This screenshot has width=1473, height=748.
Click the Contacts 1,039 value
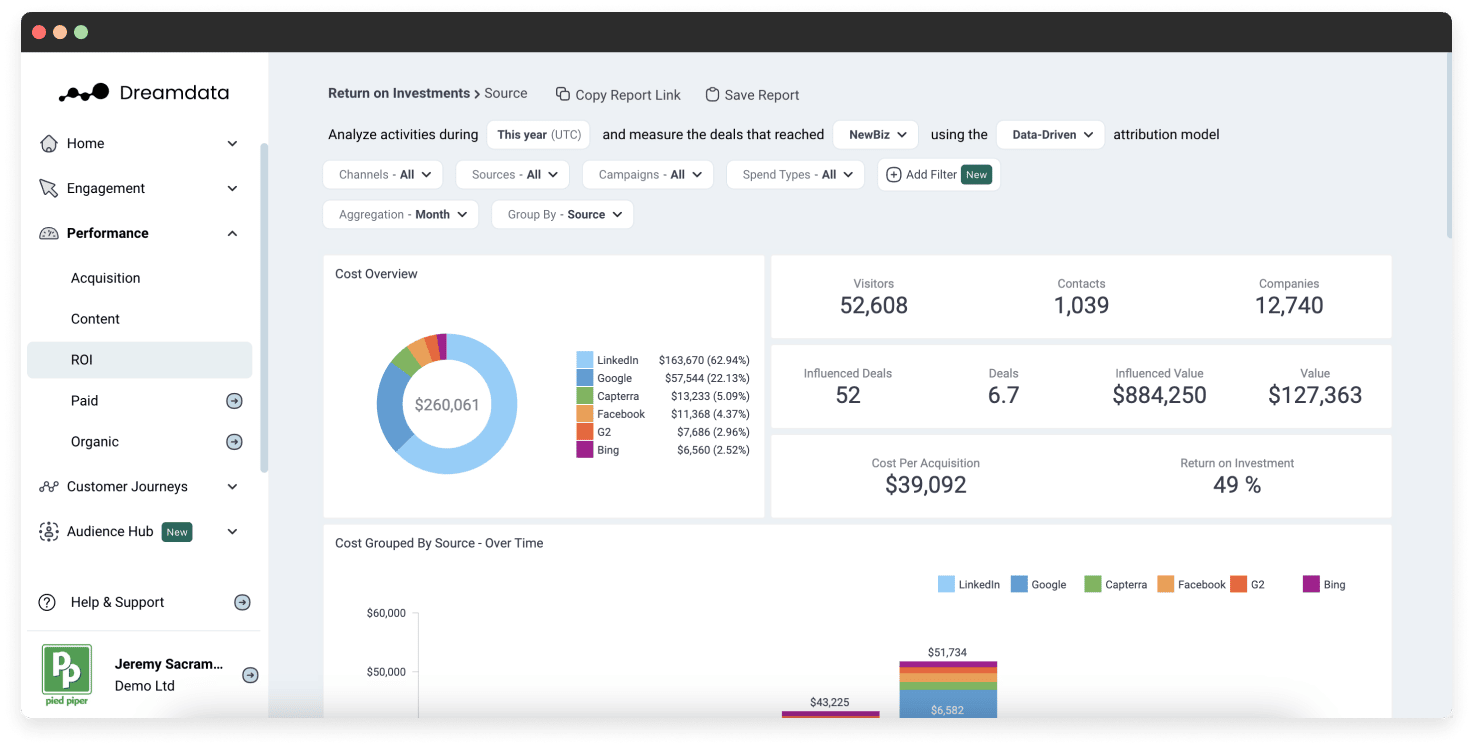(x=1081, y=306)
